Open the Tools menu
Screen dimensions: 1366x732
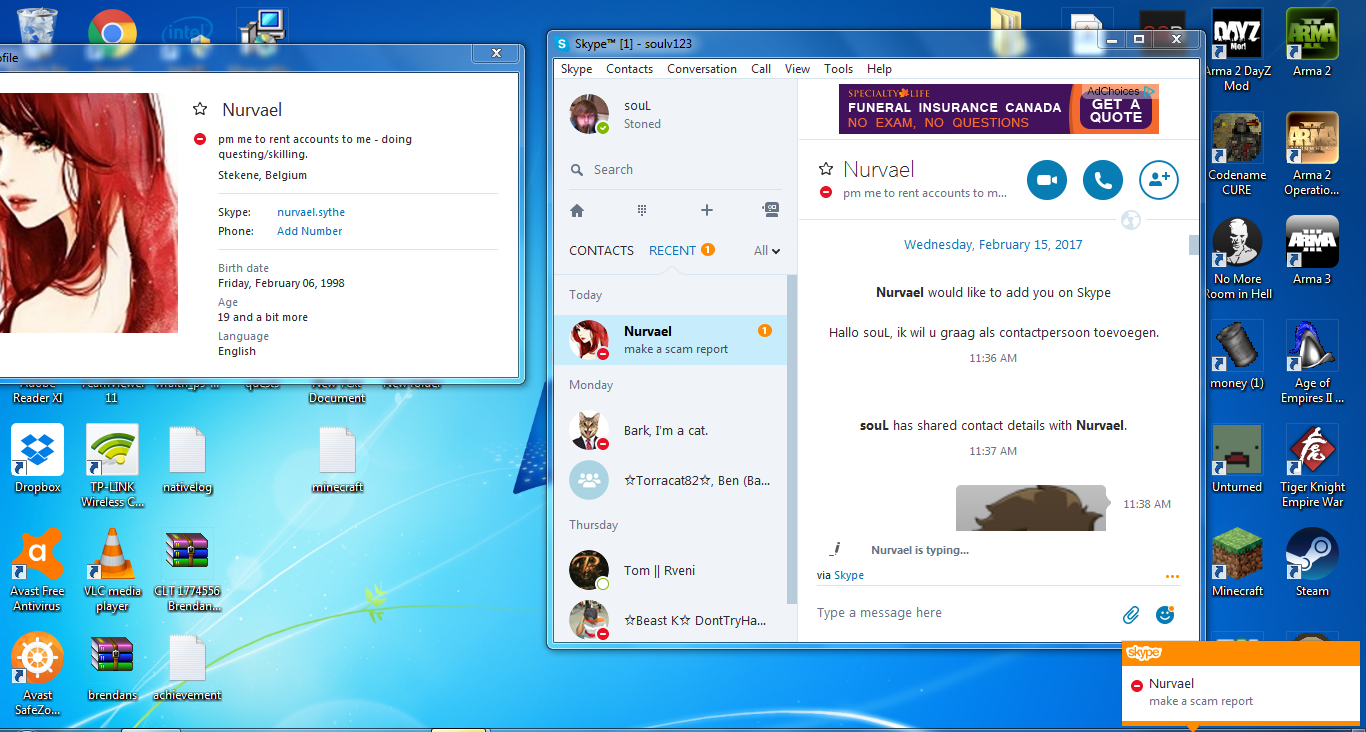(x=839, y=69)
